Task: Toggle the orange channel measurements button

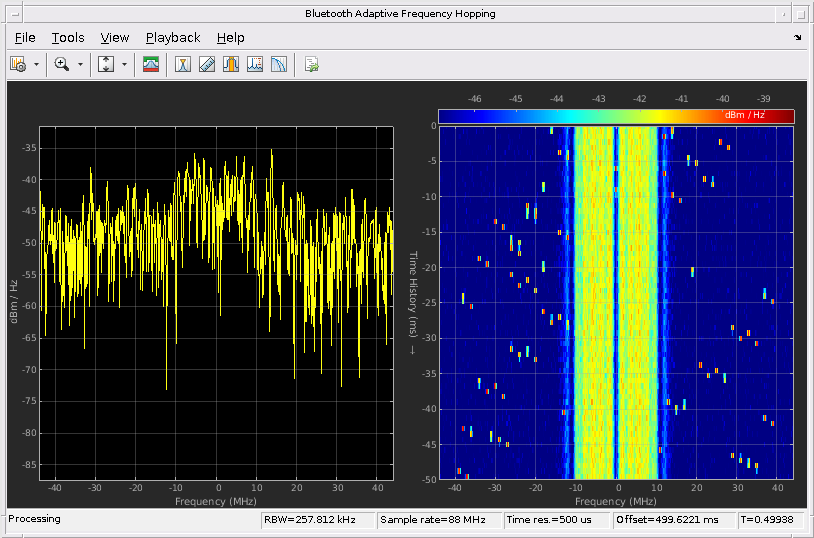Action: (x=231, y=64)
